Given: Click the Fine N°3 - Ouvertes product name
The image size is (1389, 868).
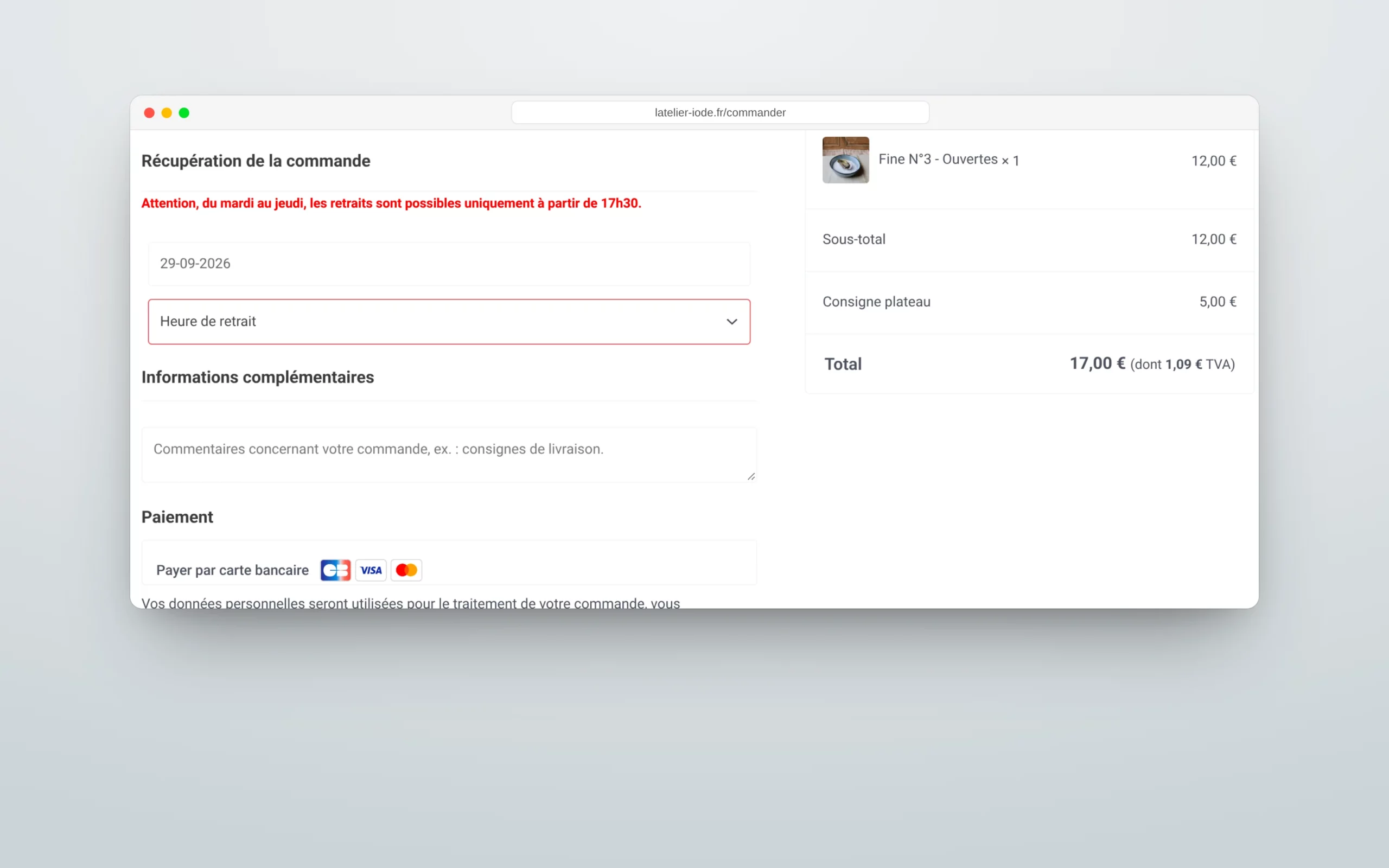Looking at the screenshot, I should (x=938, y=159).
